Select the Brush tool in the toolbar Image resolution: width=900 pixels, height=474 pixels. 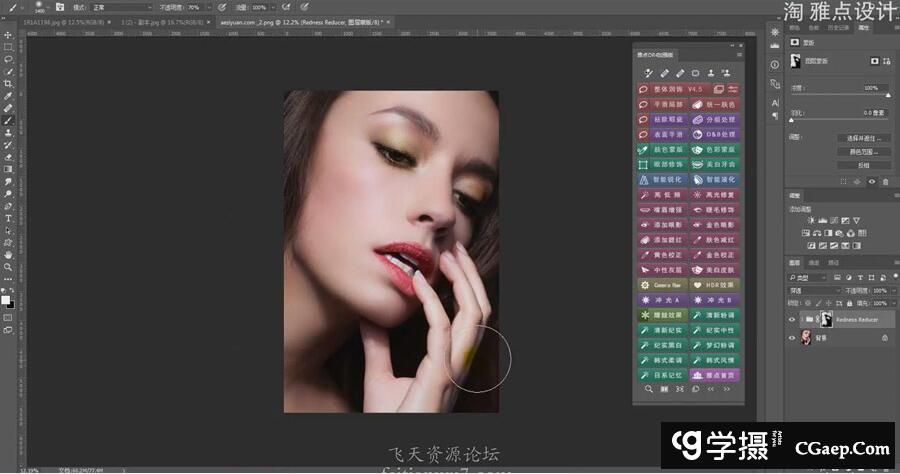coord(8,120)
